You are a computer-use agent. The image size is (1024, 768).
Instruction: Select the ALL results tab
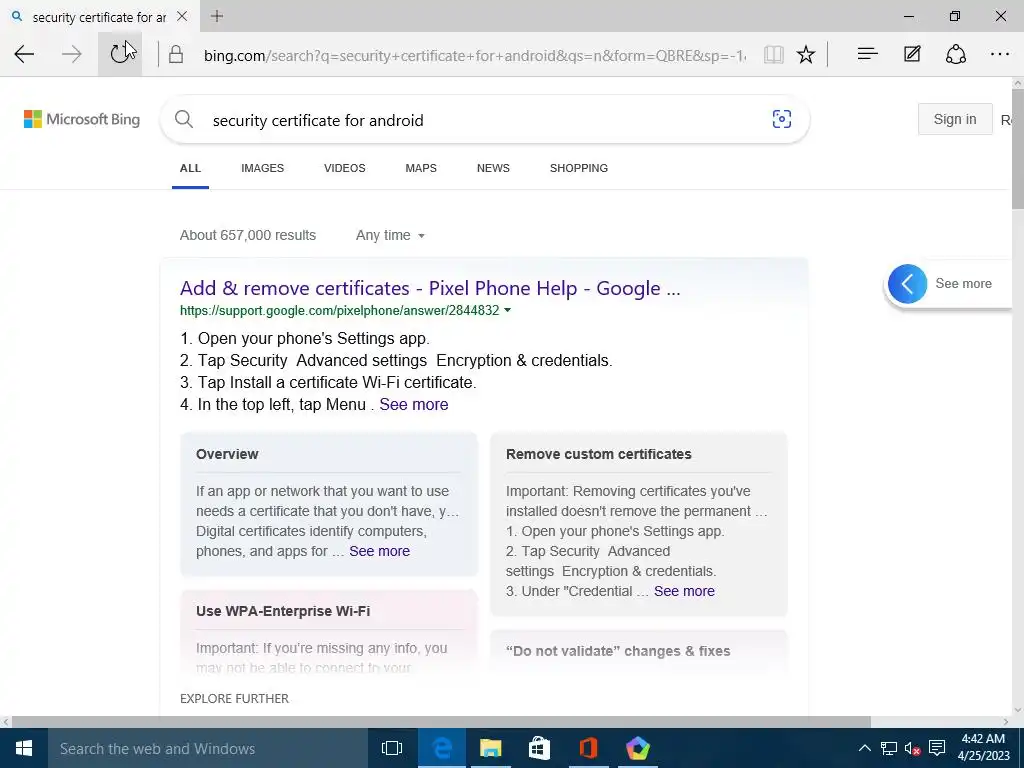click(x=190, y=168)
